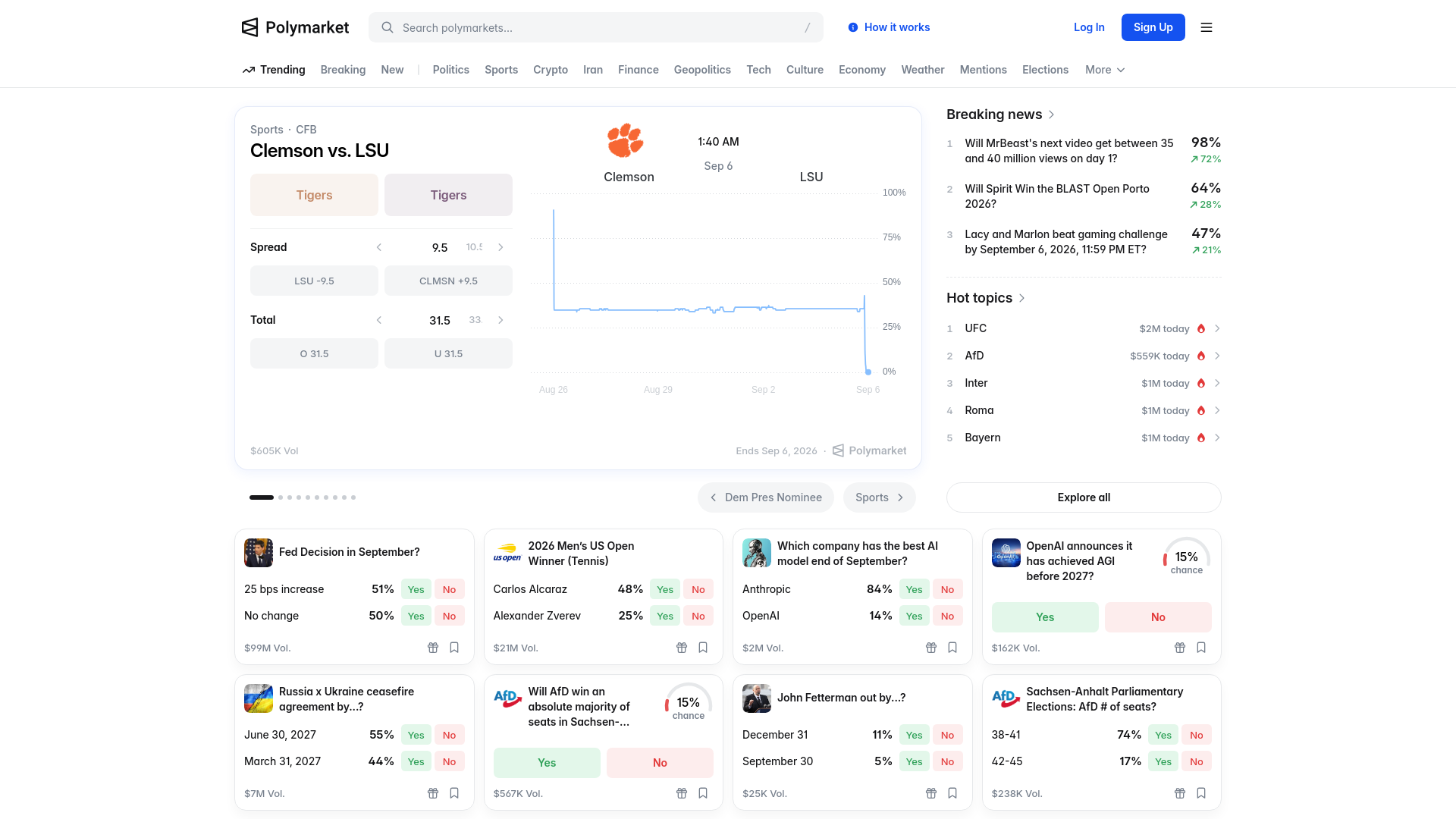Click the last carousel pagination dot
This screenshot has height=819, width=1456.
tap(353, 497)
